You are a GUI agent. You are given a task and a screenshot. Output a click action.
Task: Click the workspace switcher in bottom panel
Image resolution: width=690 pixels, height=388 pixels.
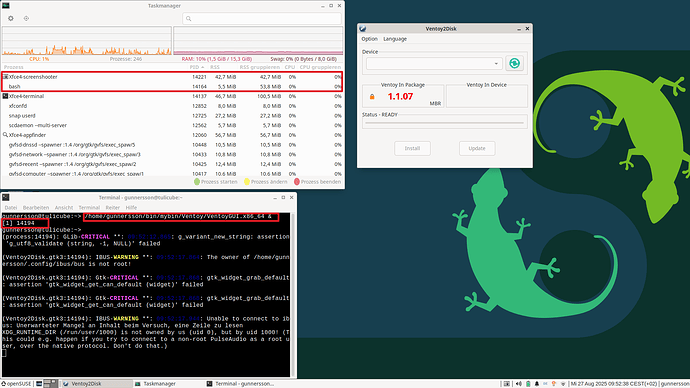coord(51,384)
